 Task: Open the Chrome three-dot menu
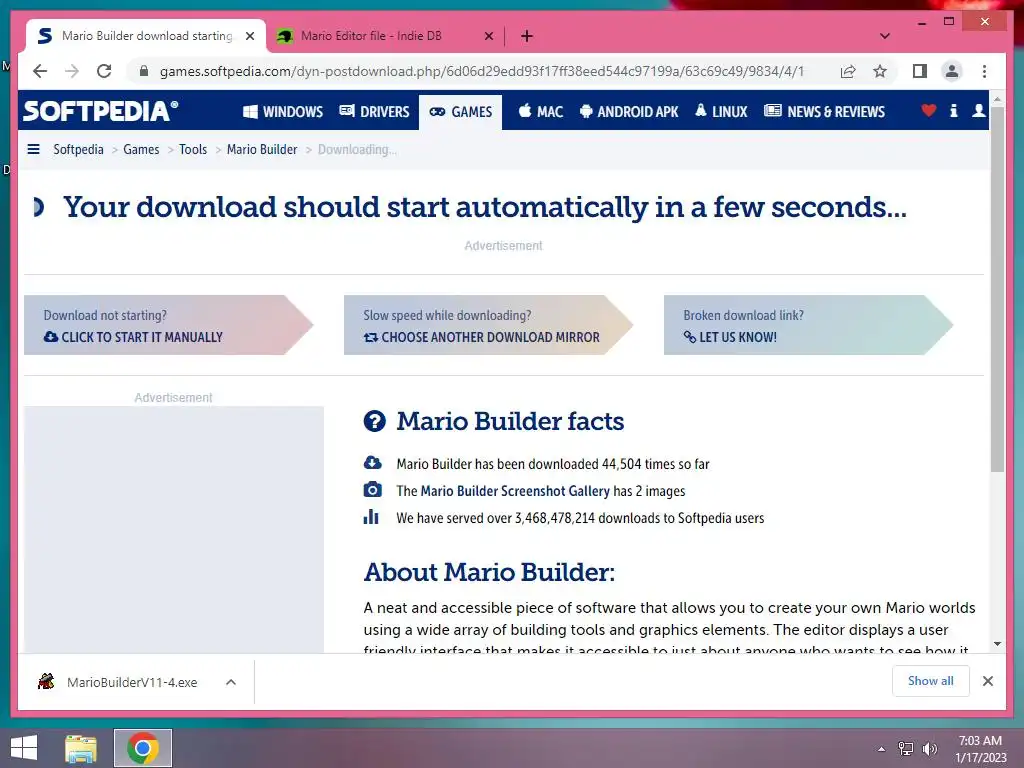[984, 71]
